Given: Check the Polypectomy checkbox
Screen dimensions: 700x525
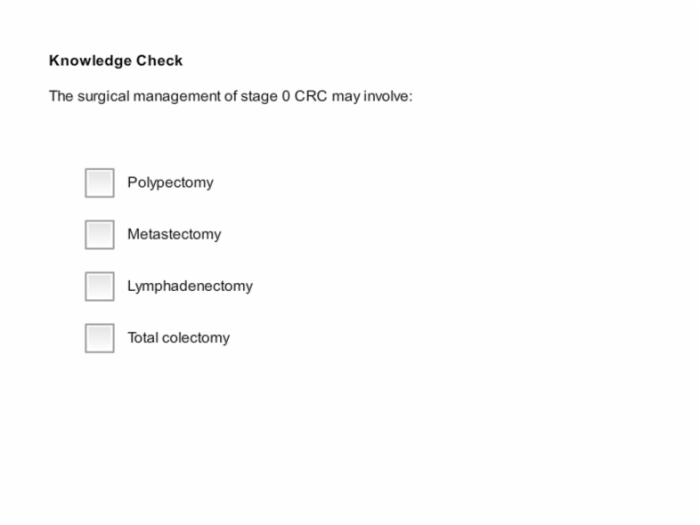Looking at the screenshot, I should [x=100, y=183].
